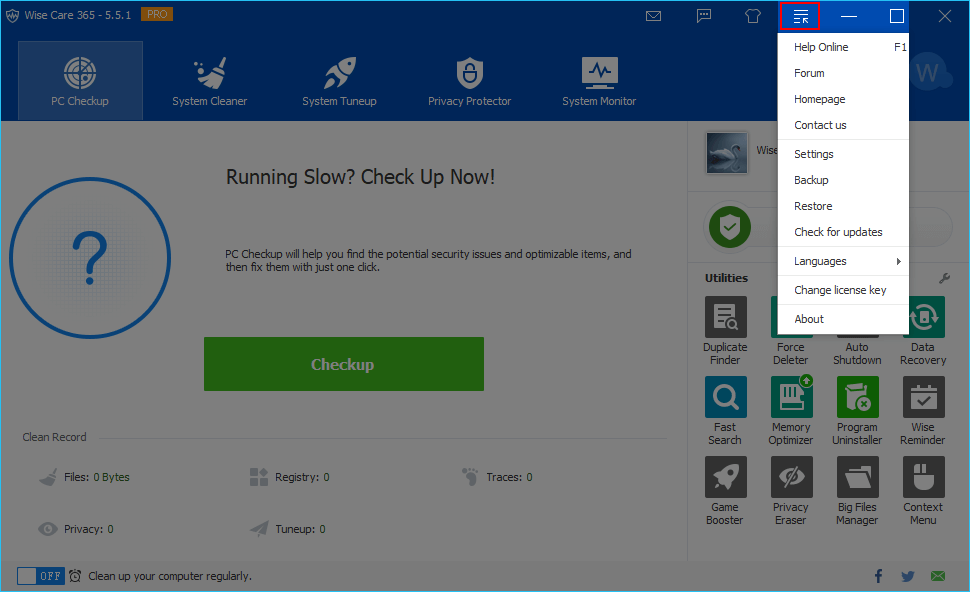Click the orange PRO badge

(x=157, y=14)
